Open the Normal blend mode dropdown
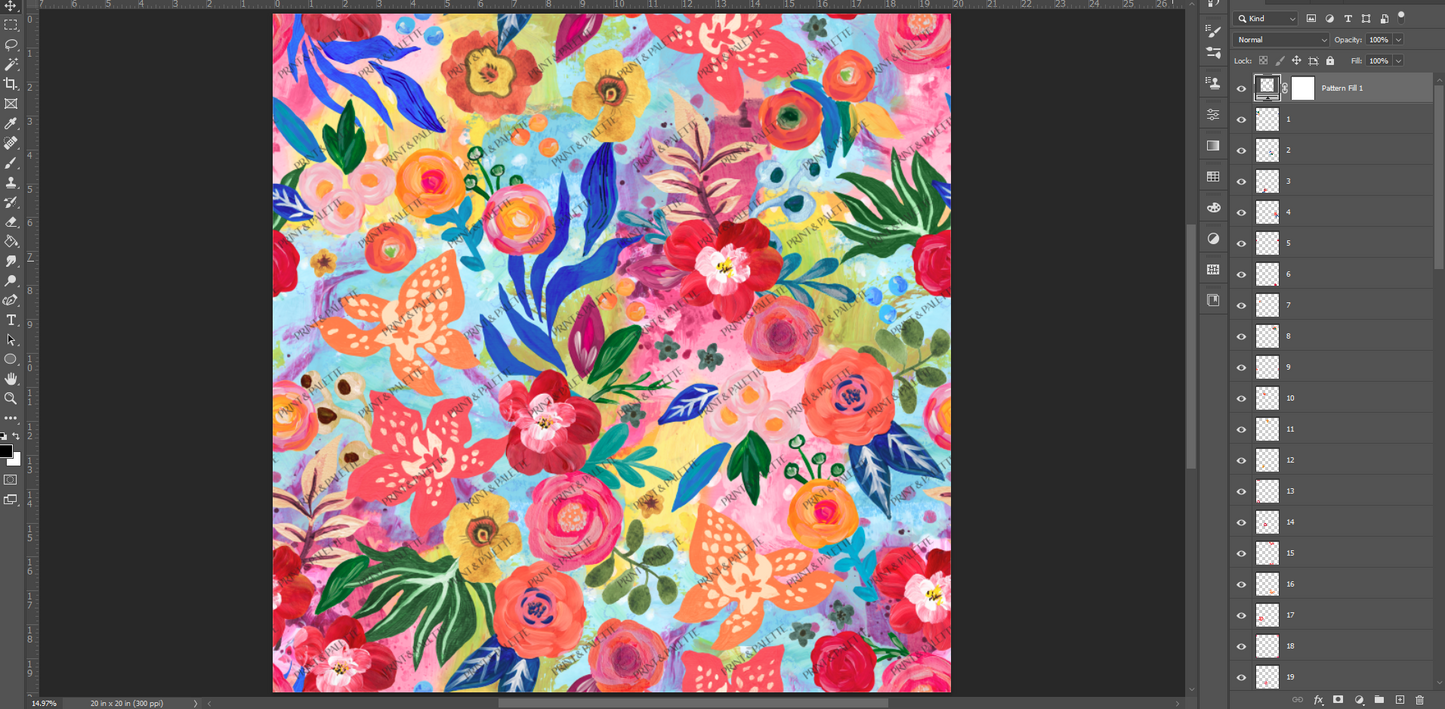Viewport: 1445px width, 709px height. 1282,40
